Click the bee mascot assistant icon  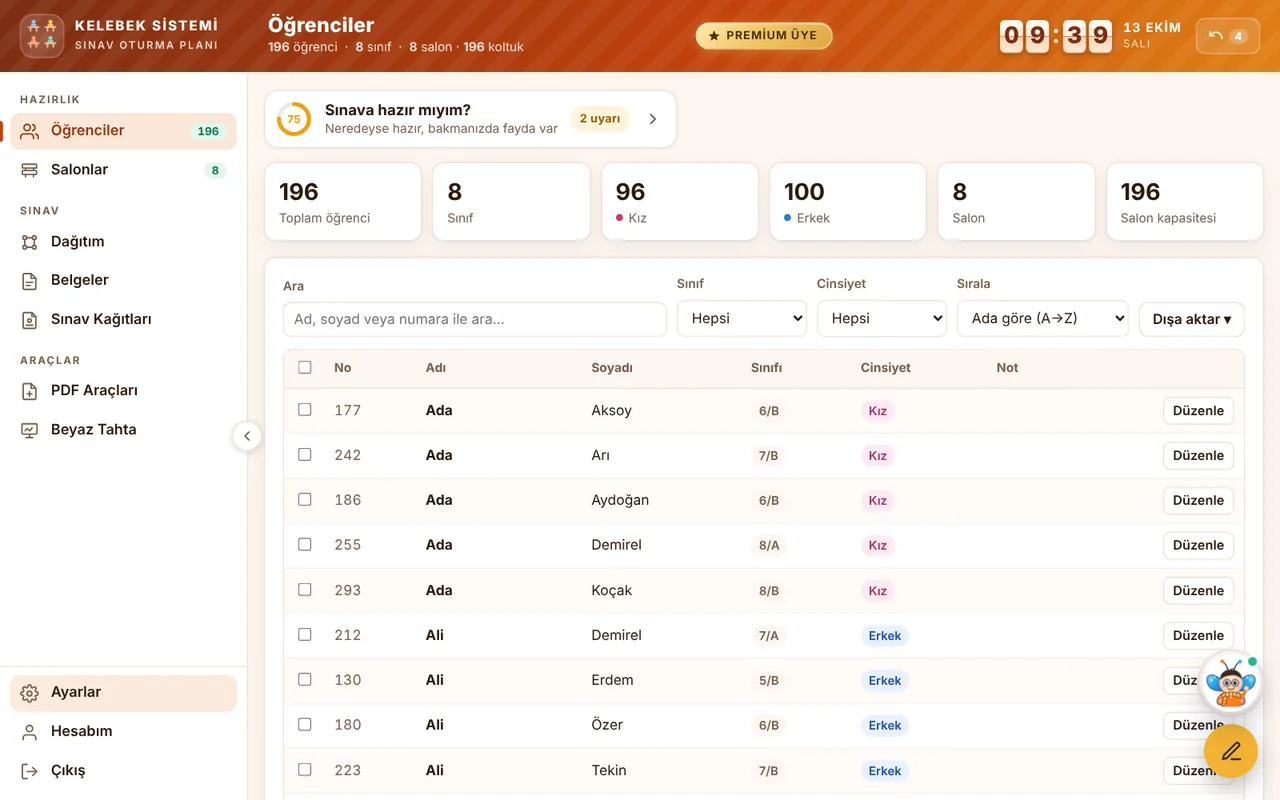(1230, 682)
